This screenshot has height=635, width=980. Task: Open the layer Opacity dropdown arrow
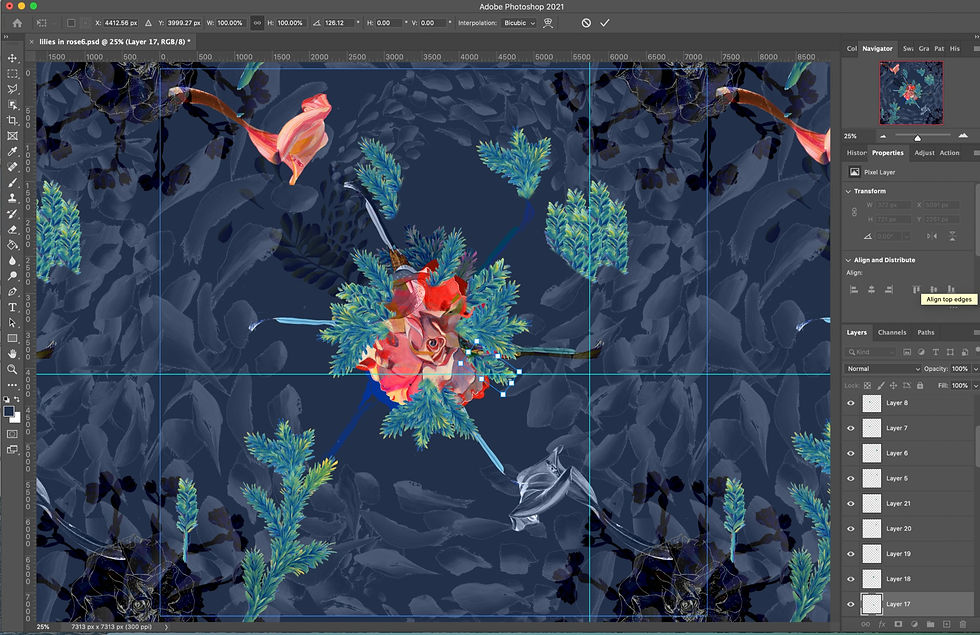(x=975, y=369)
